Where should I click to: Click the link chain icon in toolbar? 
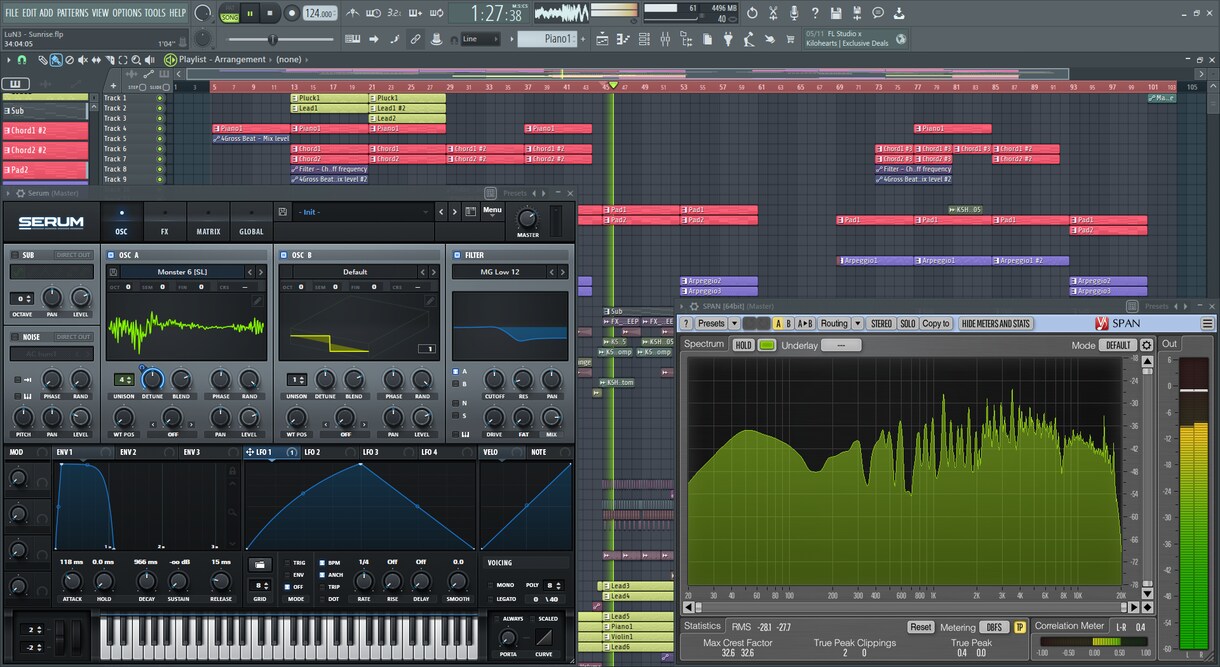click(x=415, y=39)
